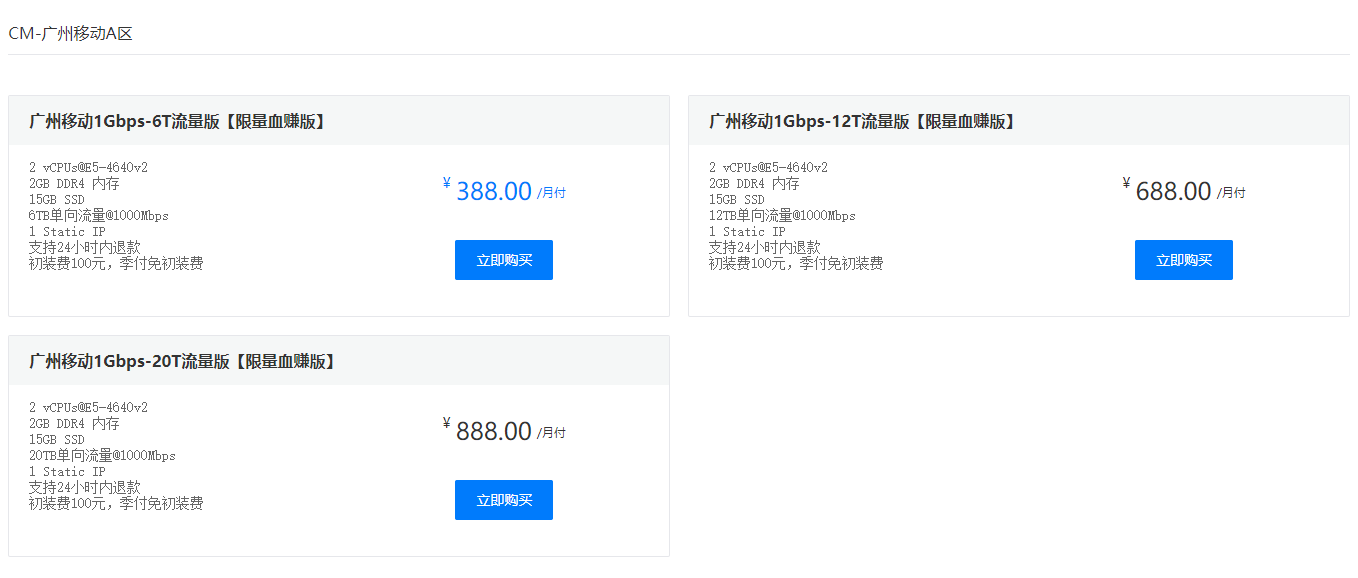
Task: Click 2 vCPUs@E5-4640v2 in the 6T plan
Action: pos(88,168)
